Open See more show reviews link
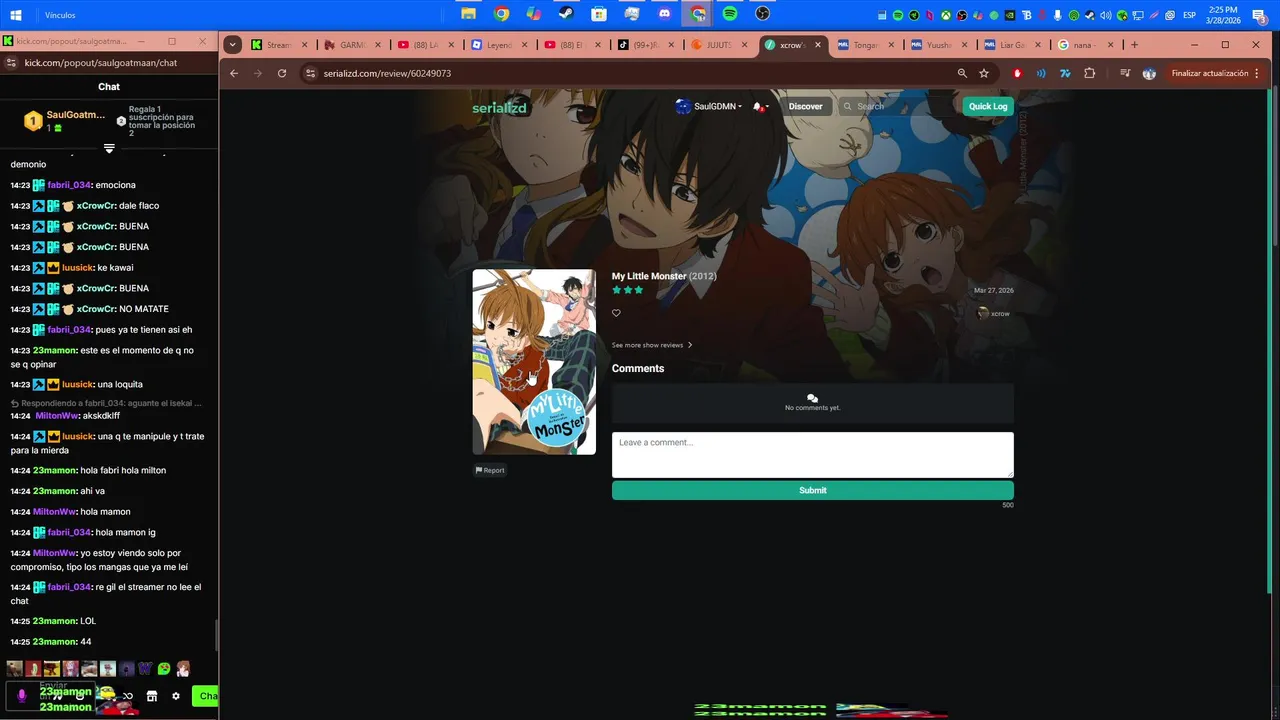The height and width of the screenshot is (720, 1280). coord(652,345)
